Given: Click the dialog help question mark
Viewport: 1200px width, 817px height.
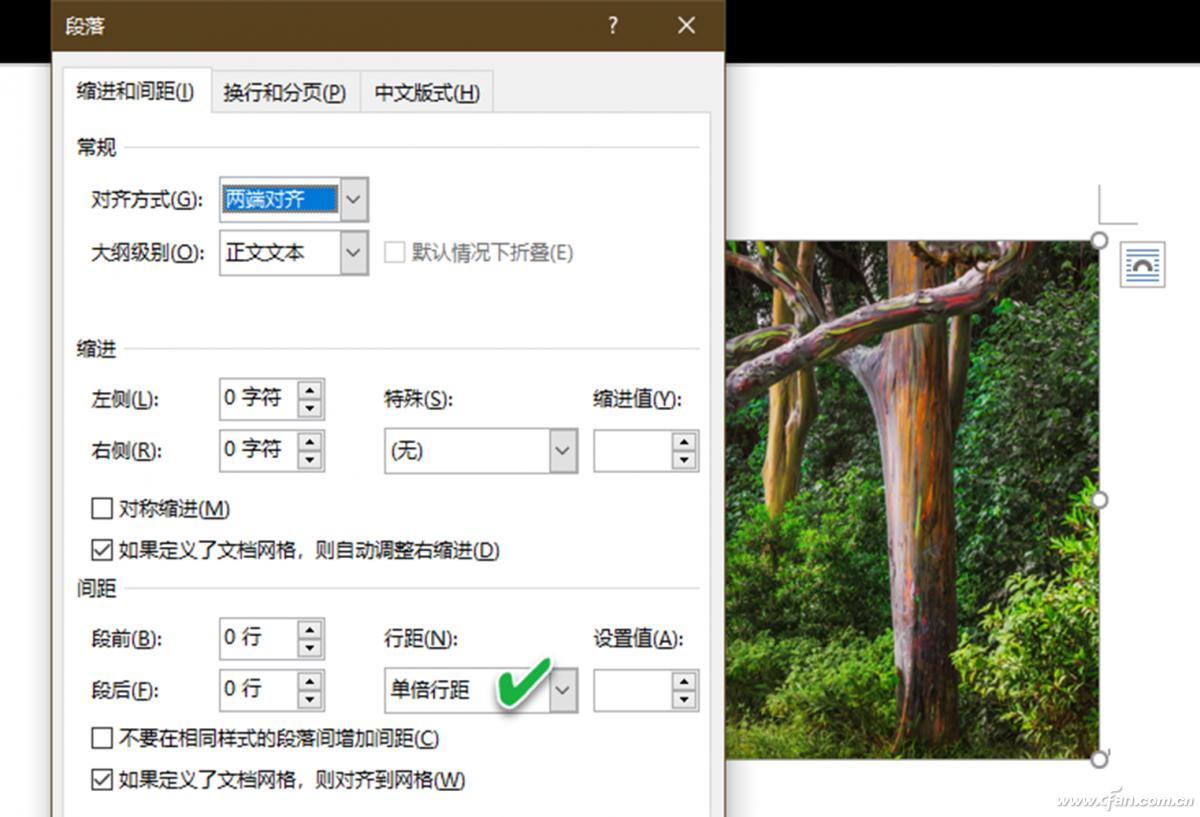Looking at the screenshot, I should coord(613,27).
